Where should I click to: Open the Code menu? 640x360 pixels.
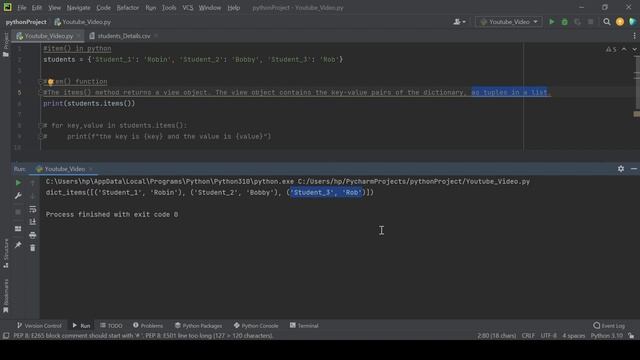[x=103, y=8]
